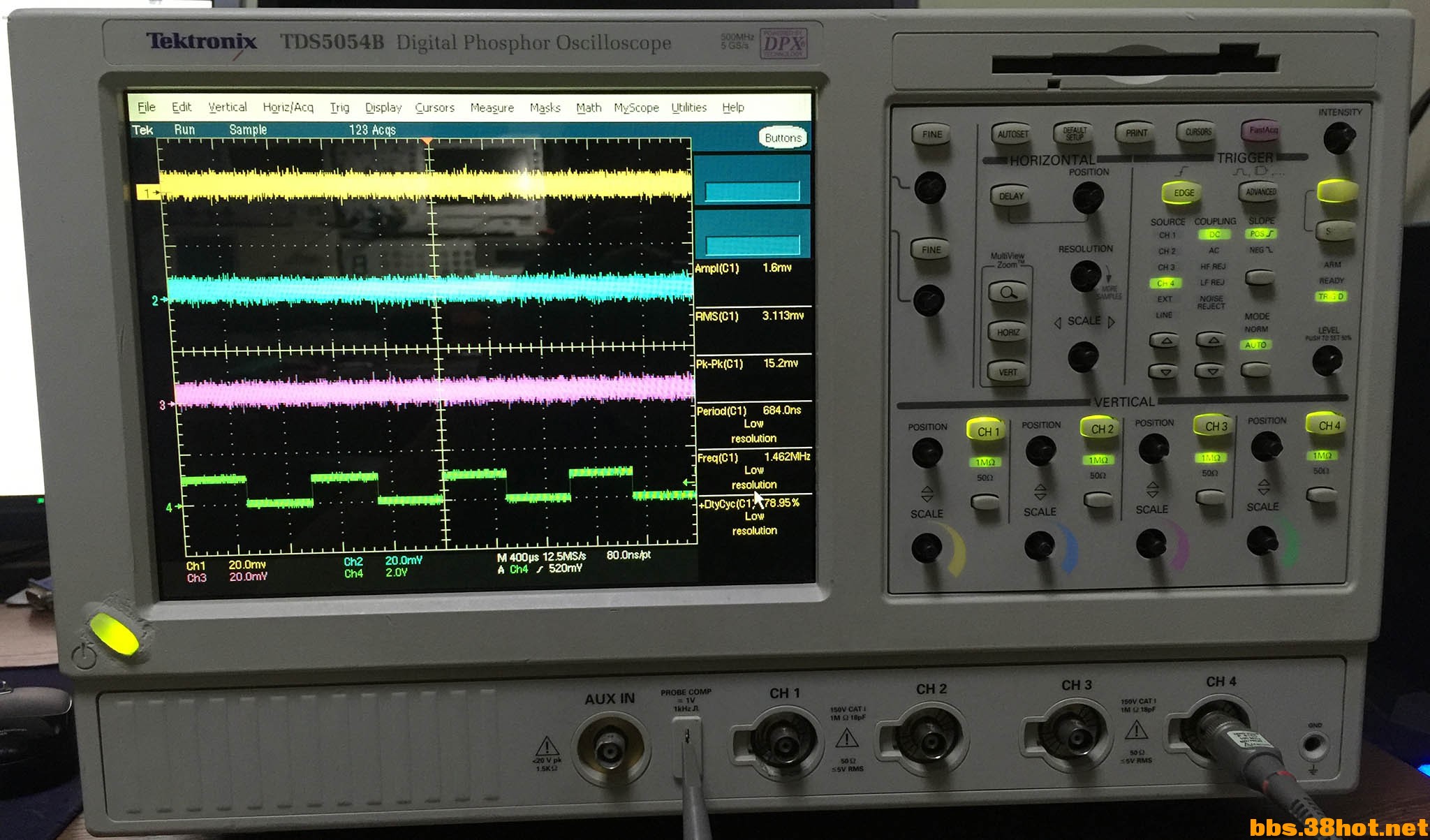Toggle the CH 3 vertical button

(x=1215, y=426)
